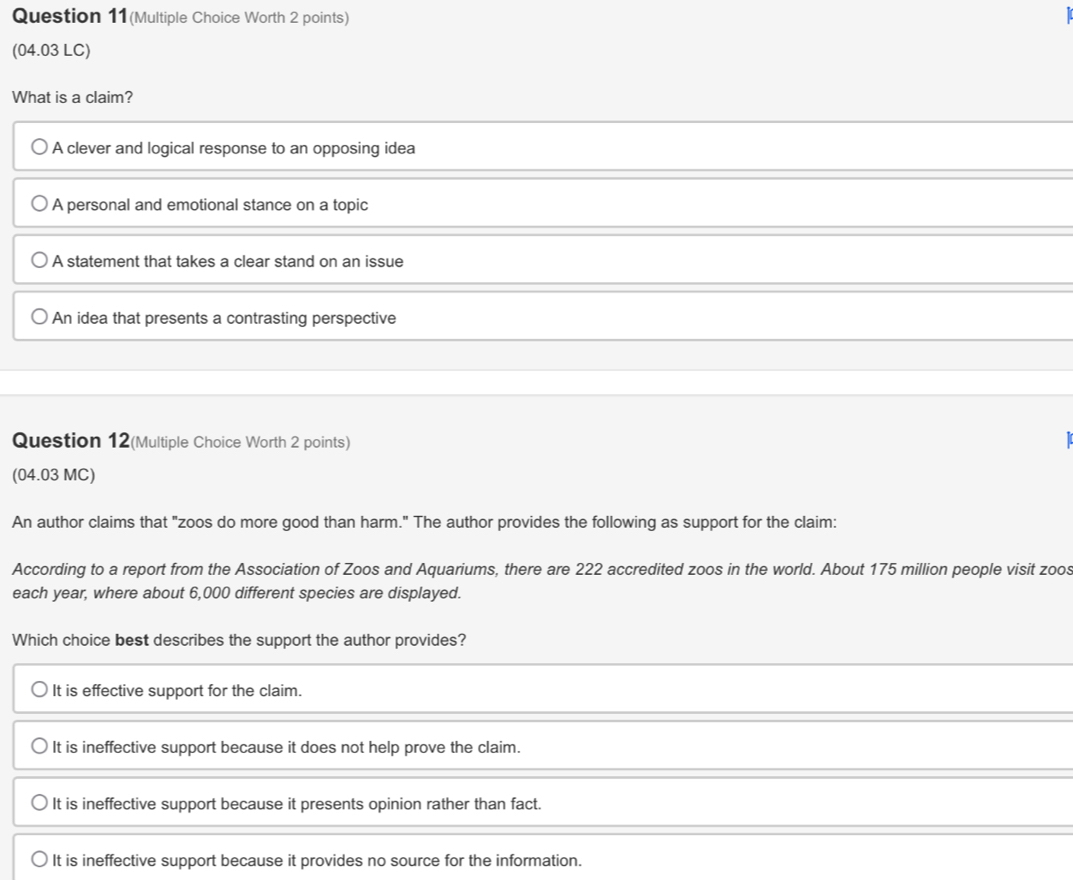
Task: Click Question 11's 'Multiple Choice Worth 2 points' label
Action: [239, 18]
